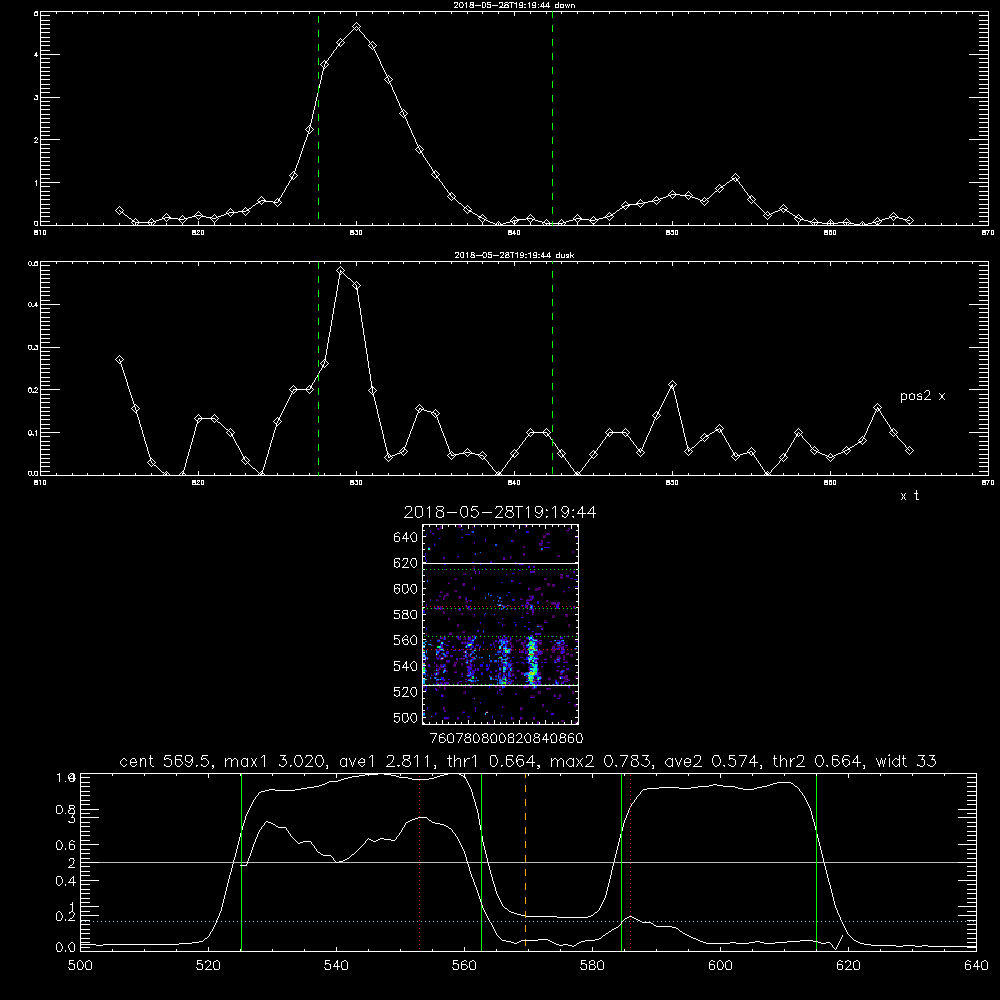The image size is (1000, 1000).
Task: Click the '520' label on spectrogram y-axis
Action: point(406,692)
